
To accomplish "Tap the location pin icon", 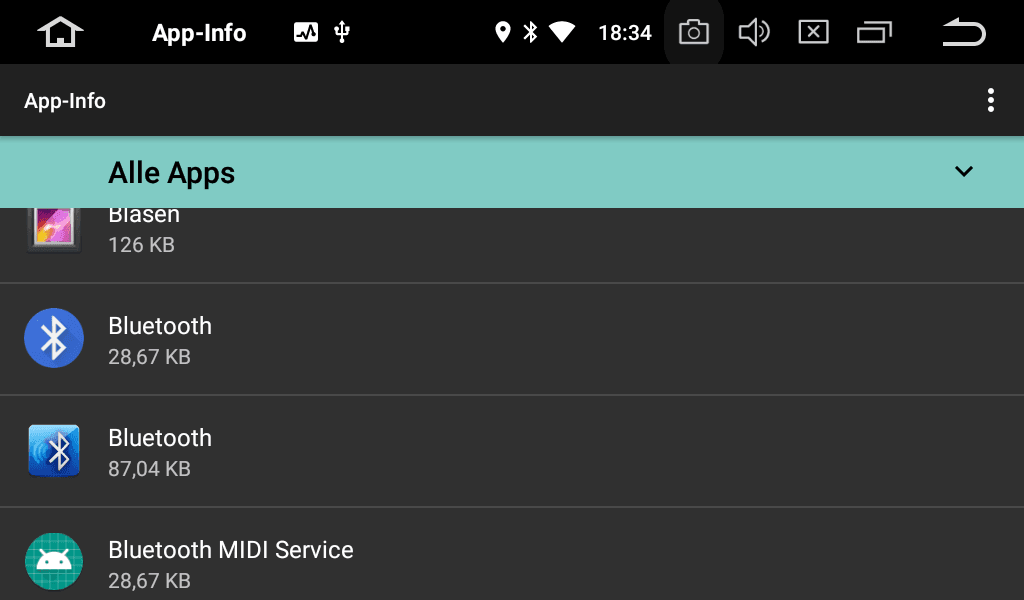I will pyautogui.click(x=502, y=32).
